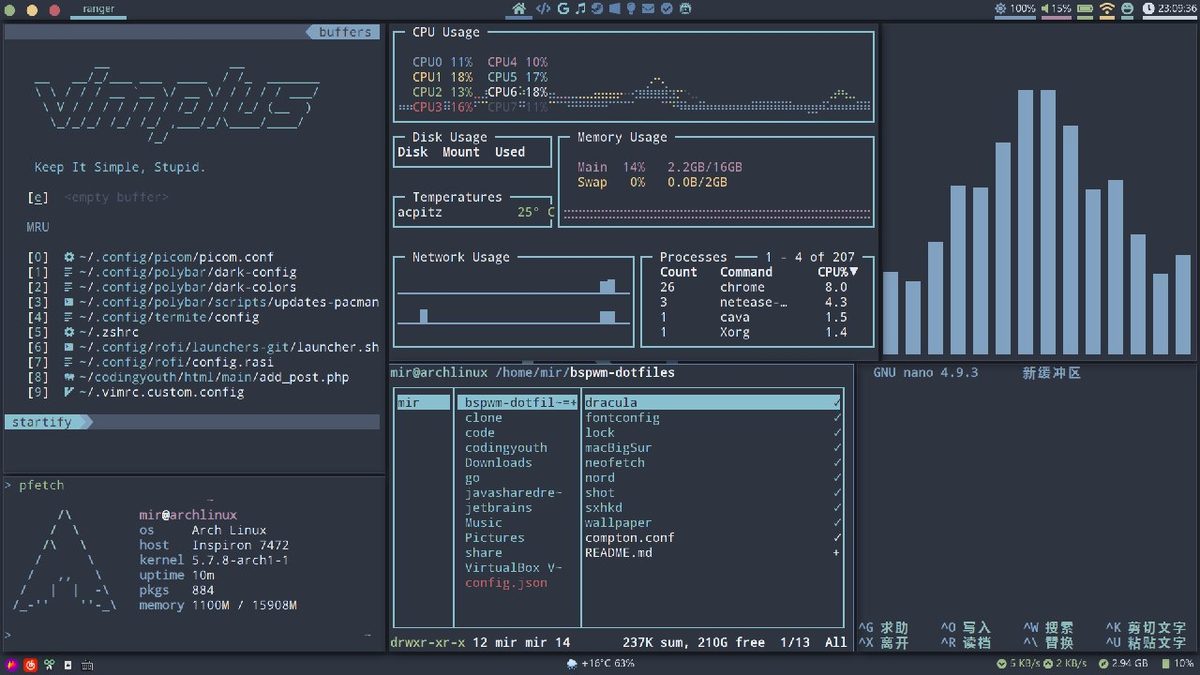1200x675 pixels.
Task: Click the brightness icon showing 100%
Action: tap(1001, 9)
